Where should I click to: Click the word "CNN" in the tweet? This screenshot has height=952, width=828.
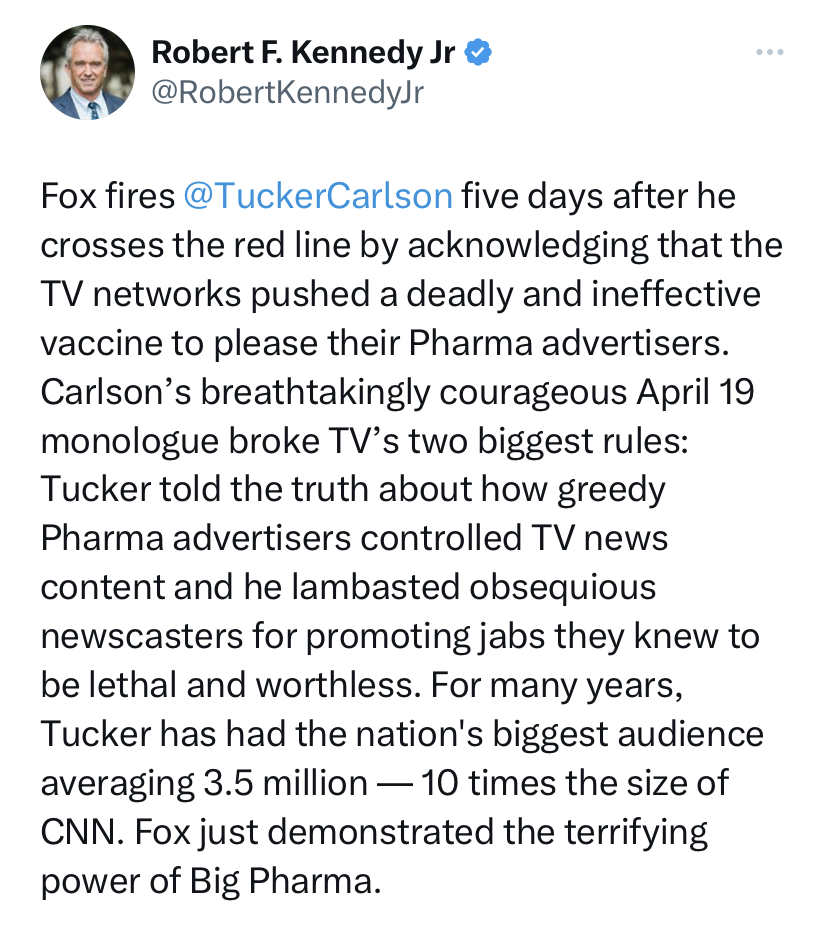click(x=73, y=831)
